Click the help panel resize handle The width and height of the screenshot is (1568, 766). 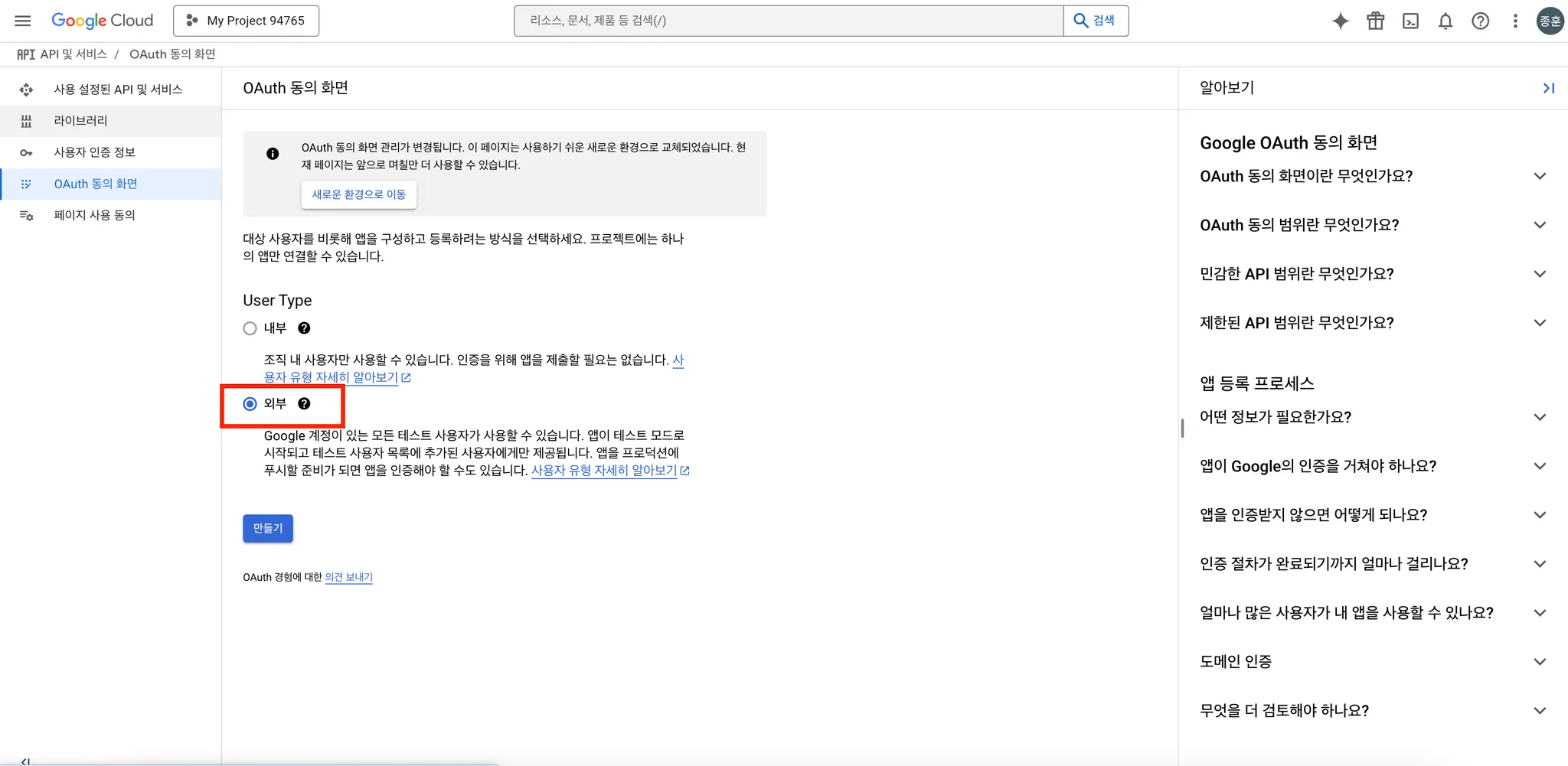(x=1182, y=429)
